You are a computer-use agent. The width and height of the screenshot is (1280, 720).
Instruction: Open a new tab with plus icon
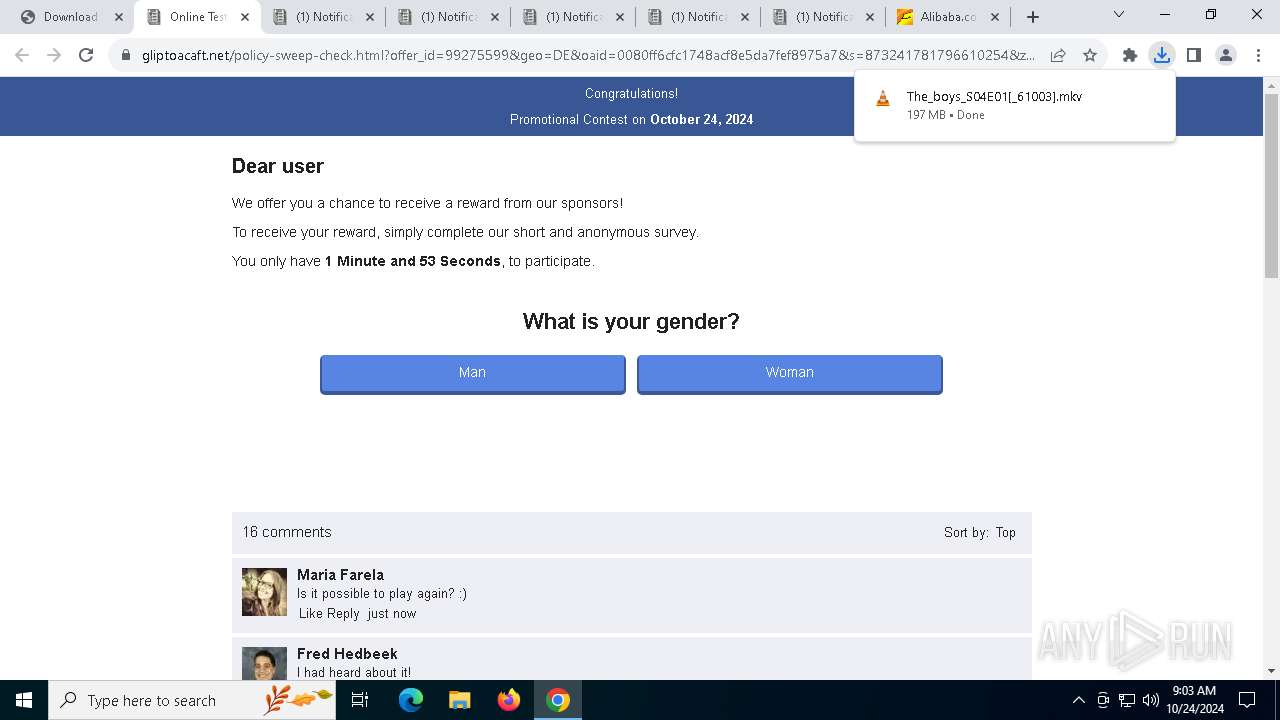(1033, 16)
